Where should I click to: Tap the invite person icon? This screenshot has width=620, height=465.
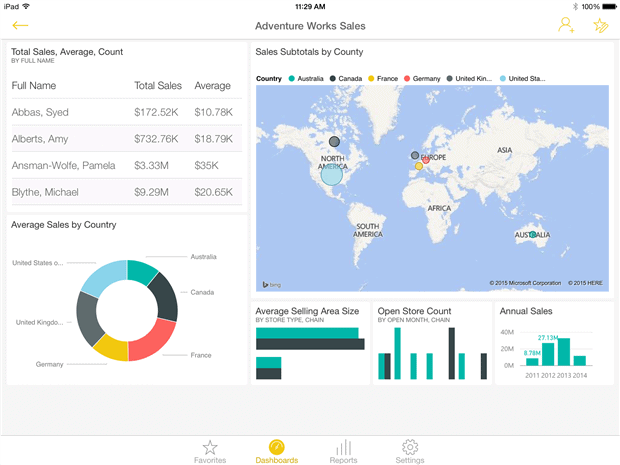[566, 26]
